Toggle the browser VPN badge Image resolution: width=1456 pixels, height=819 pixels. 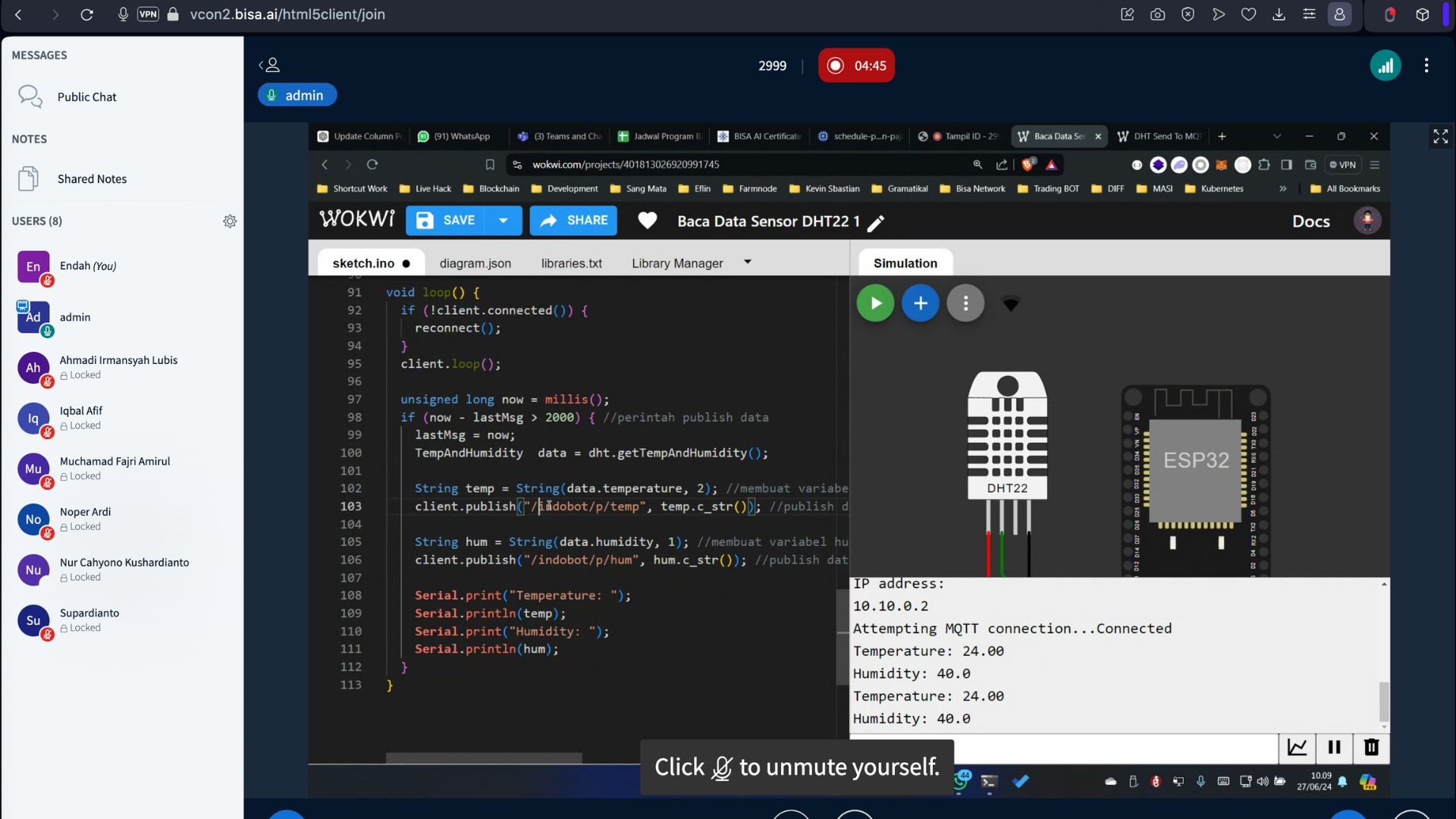coord(148,14)
